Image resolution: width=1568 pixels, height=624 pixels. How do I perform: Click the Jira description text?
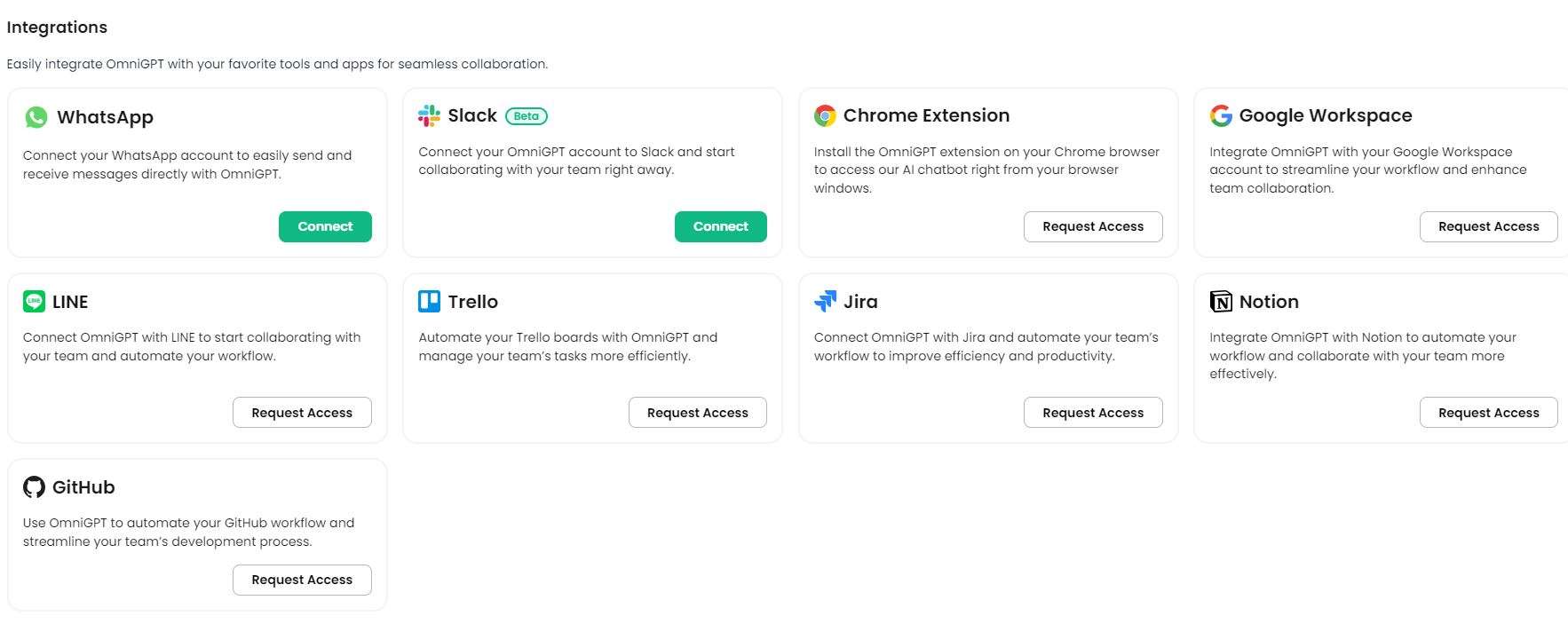click(986, 346)
